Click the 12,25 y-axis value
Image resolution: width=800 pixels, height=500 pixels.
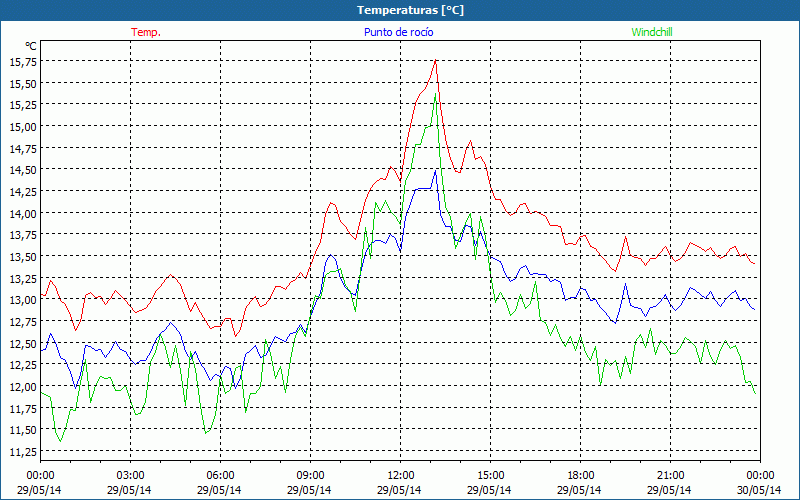click(x=23, y=364)
